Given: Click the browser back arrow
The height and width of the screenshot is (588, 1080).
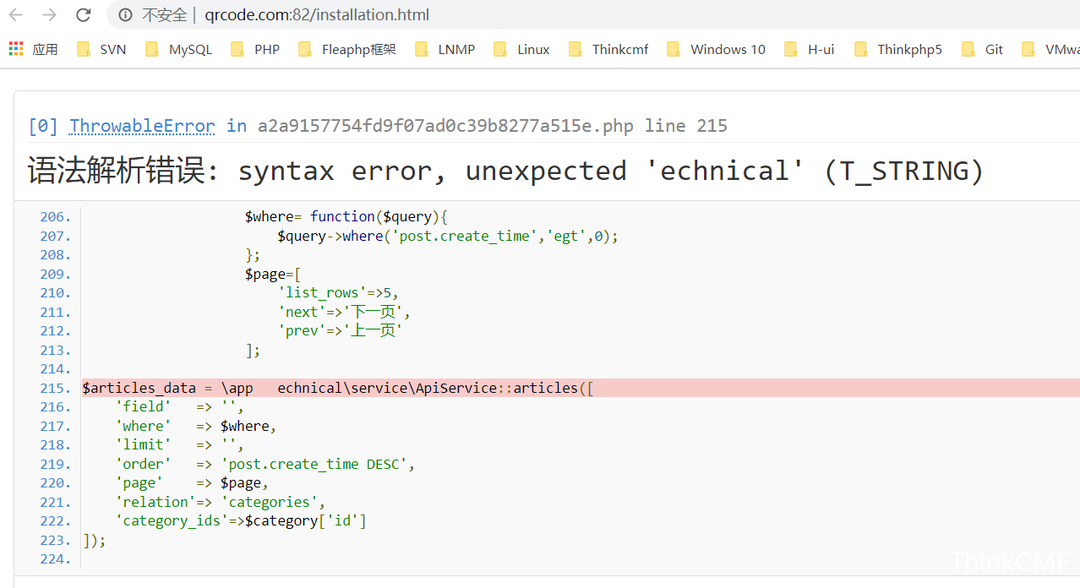Looking at the screenshot, I should pos(16,15).
